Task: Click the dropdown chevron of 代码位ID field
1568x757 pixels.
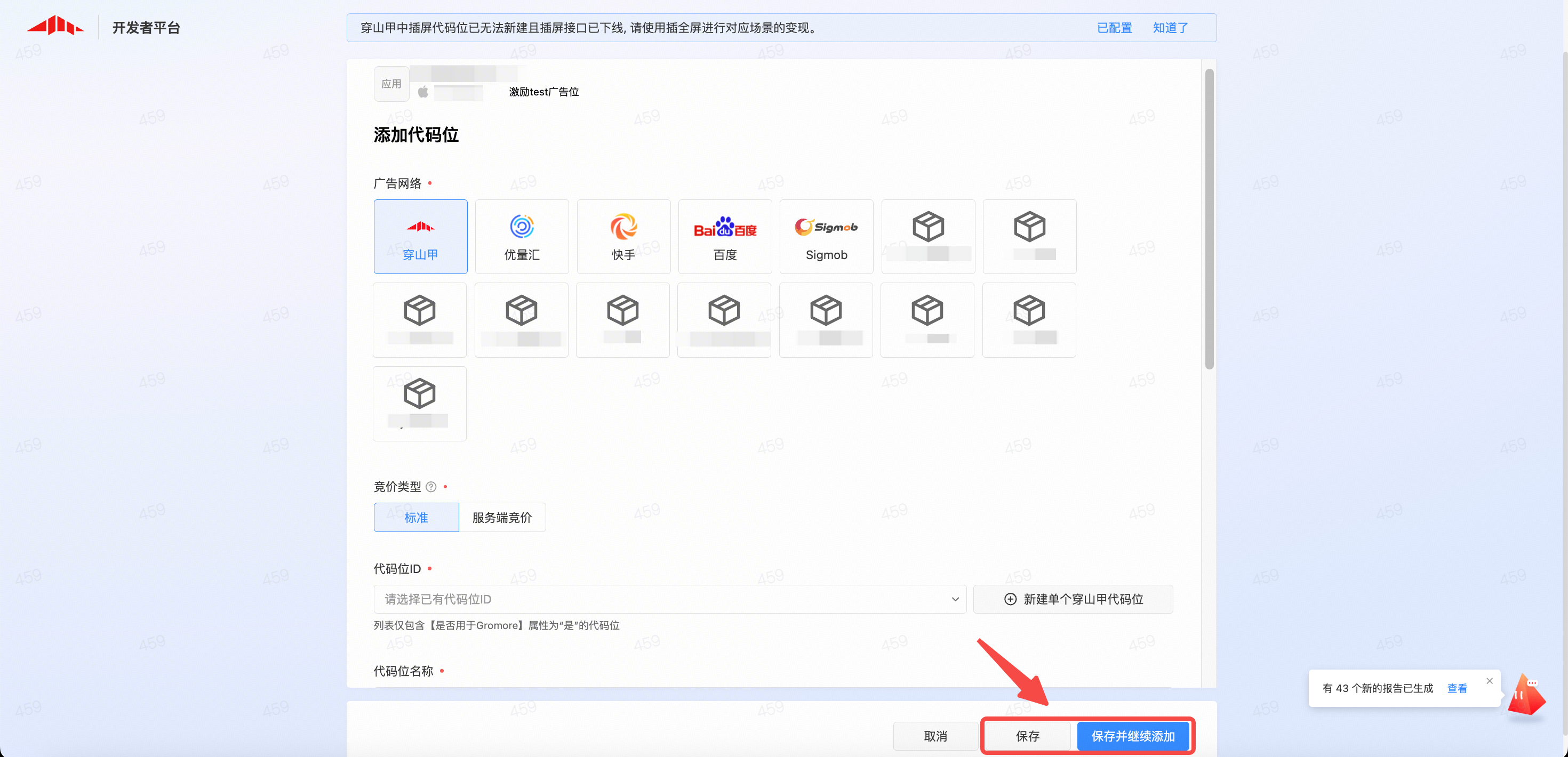Action: click(x=955, y=599)
